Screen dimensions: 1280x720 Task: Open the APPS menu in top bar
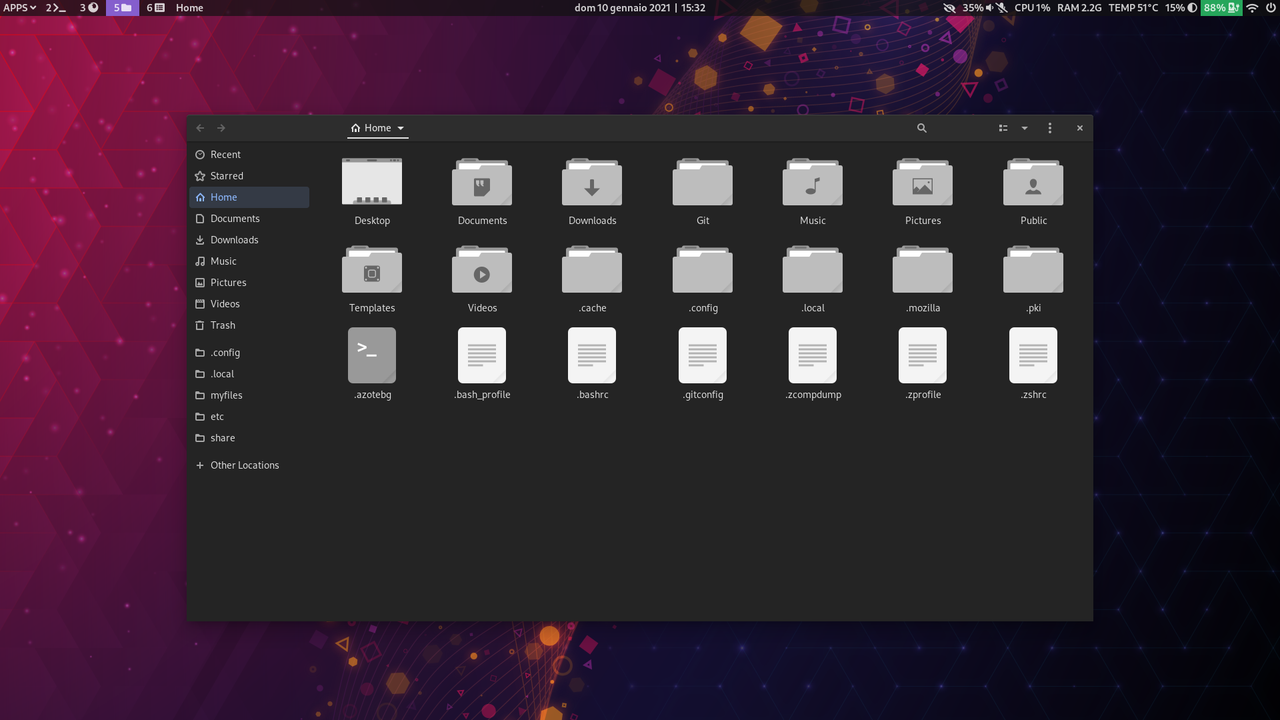pos(20,7)
